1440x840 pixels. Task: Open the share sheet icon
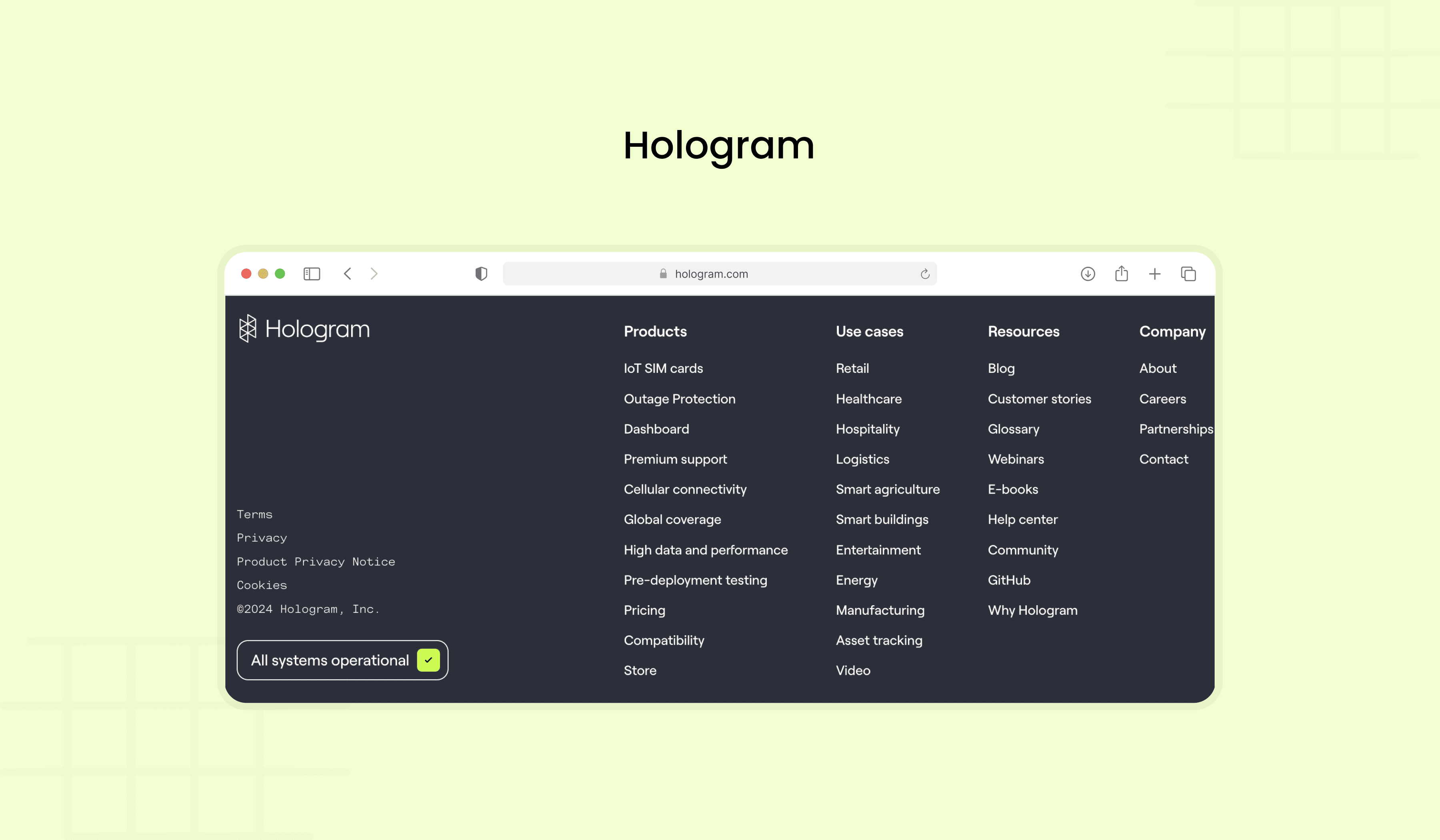coord(1122,274)
